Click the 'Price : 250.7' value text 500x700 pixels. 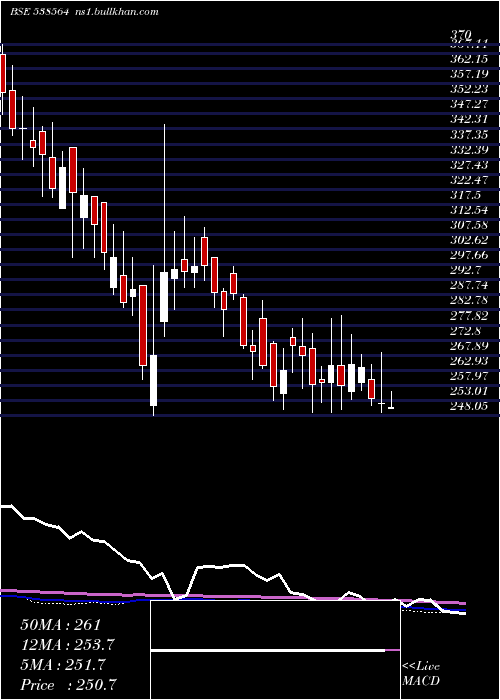(70, 685)
